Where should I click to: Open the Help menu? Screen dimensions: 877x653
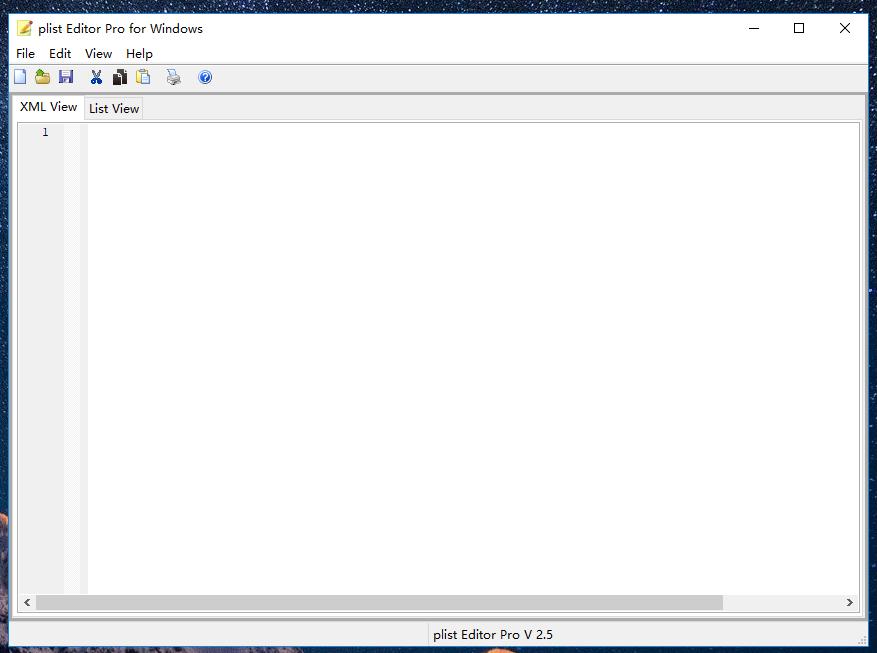[139, 53]
